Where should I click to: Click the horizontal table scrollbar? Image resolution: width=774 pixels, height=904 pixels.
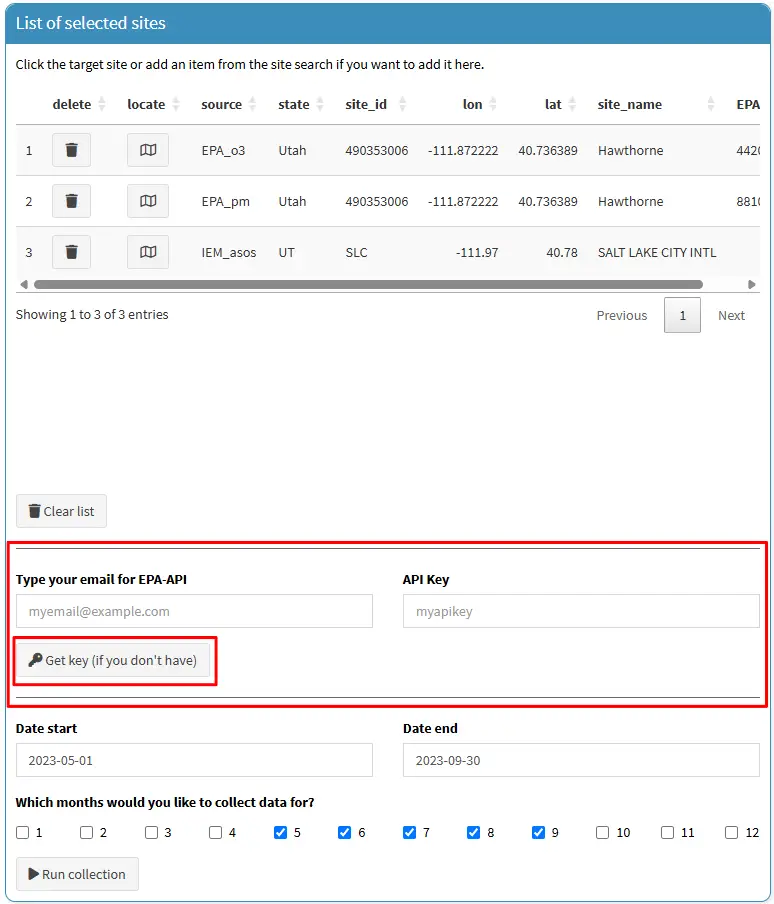coord(368,284)
